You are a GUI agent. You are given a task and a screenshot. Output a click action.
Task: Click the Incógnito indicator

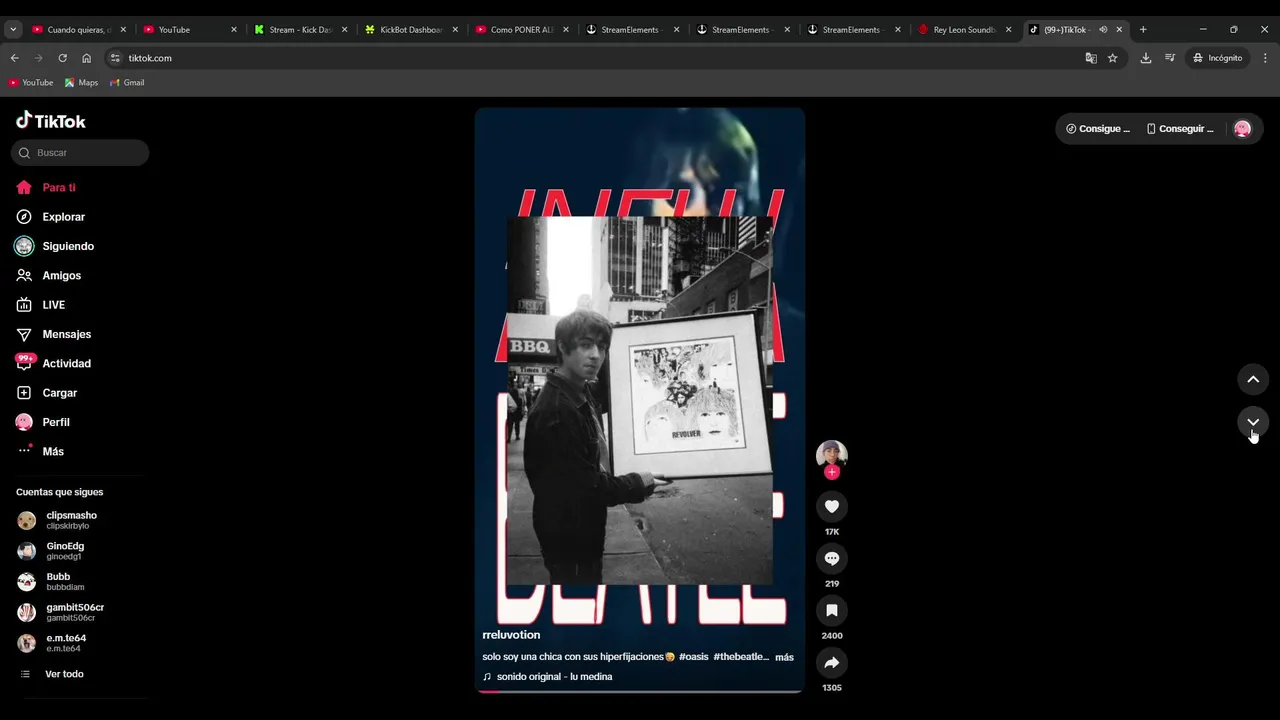pos(1217,58)
